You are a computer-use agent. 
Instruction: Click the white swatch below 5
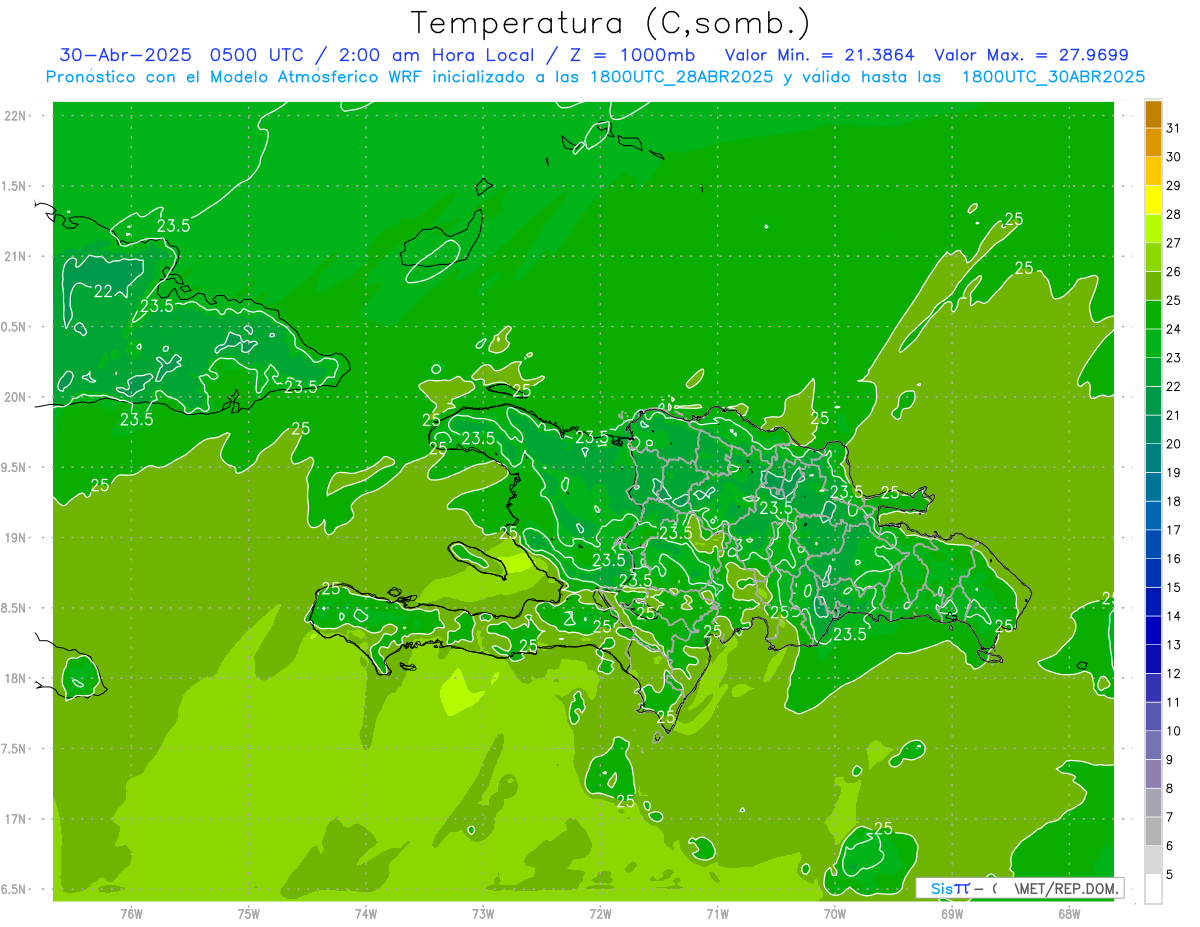pyautogui.click(x=1153, y=889)
